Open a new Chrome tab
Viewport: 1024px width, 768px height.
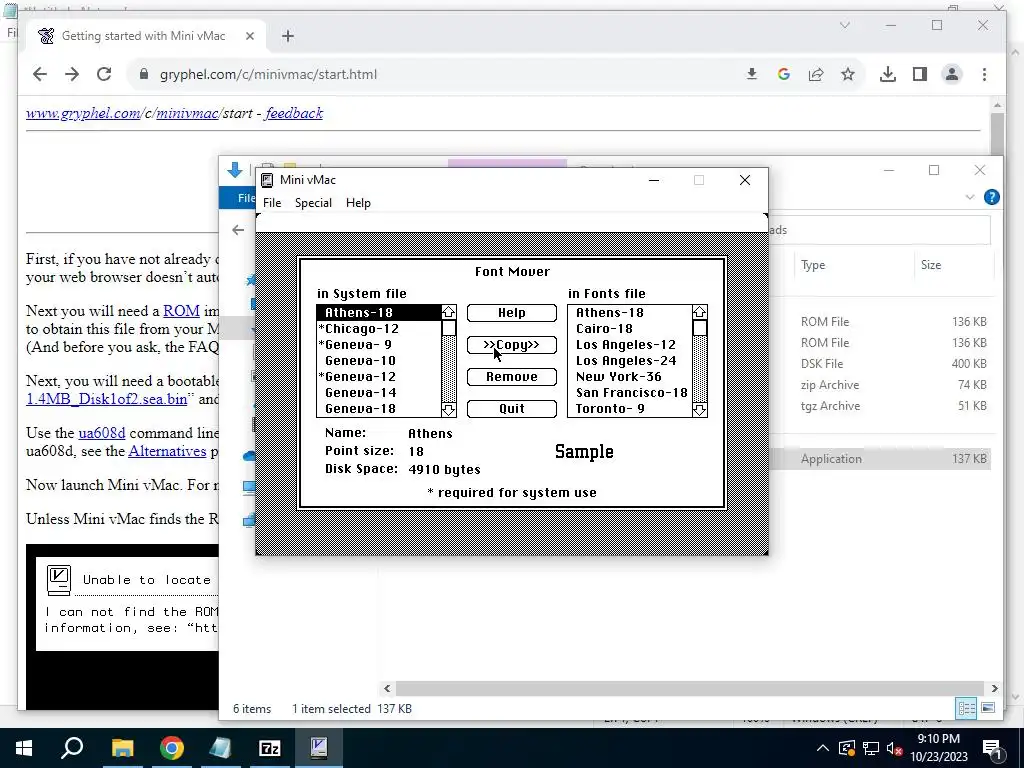coord(288,37)
